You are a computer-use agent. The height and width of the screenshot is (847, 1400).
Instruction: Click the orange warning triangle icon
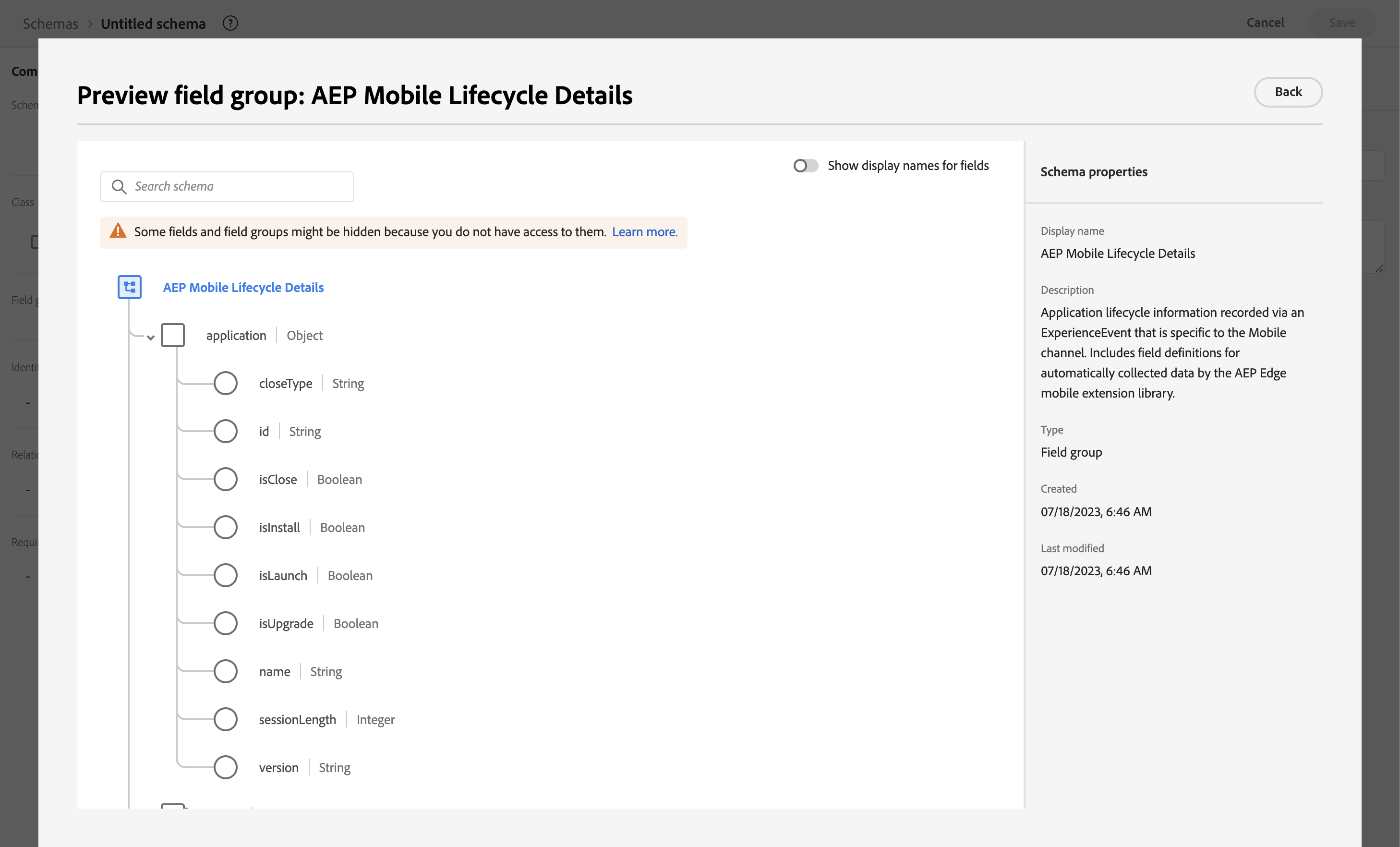tap(118, 231)
